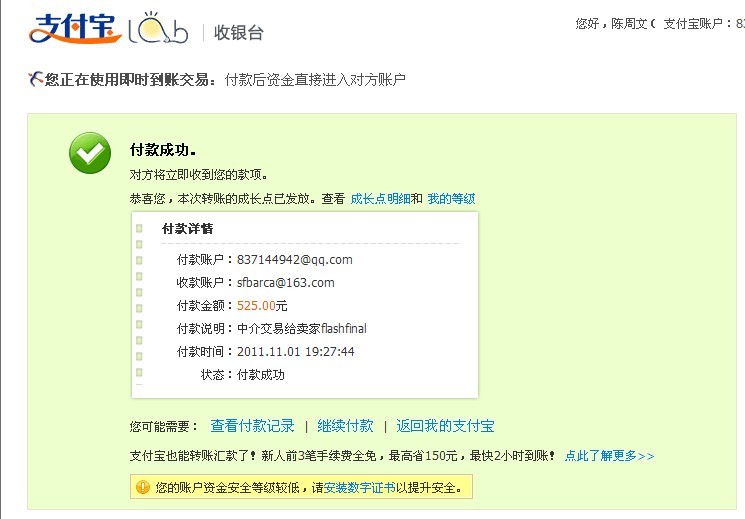Click the payer account 837144942@qq.com
This screenshot has height=519, width=745.
point(294,260)
